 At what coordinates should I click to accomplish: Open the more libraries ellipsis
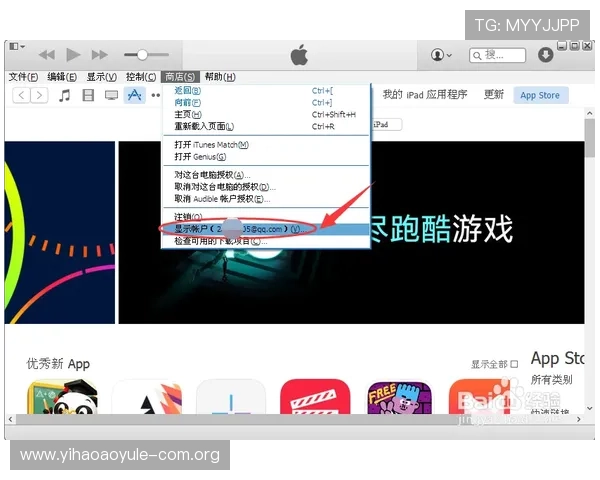tap(155, 95)
